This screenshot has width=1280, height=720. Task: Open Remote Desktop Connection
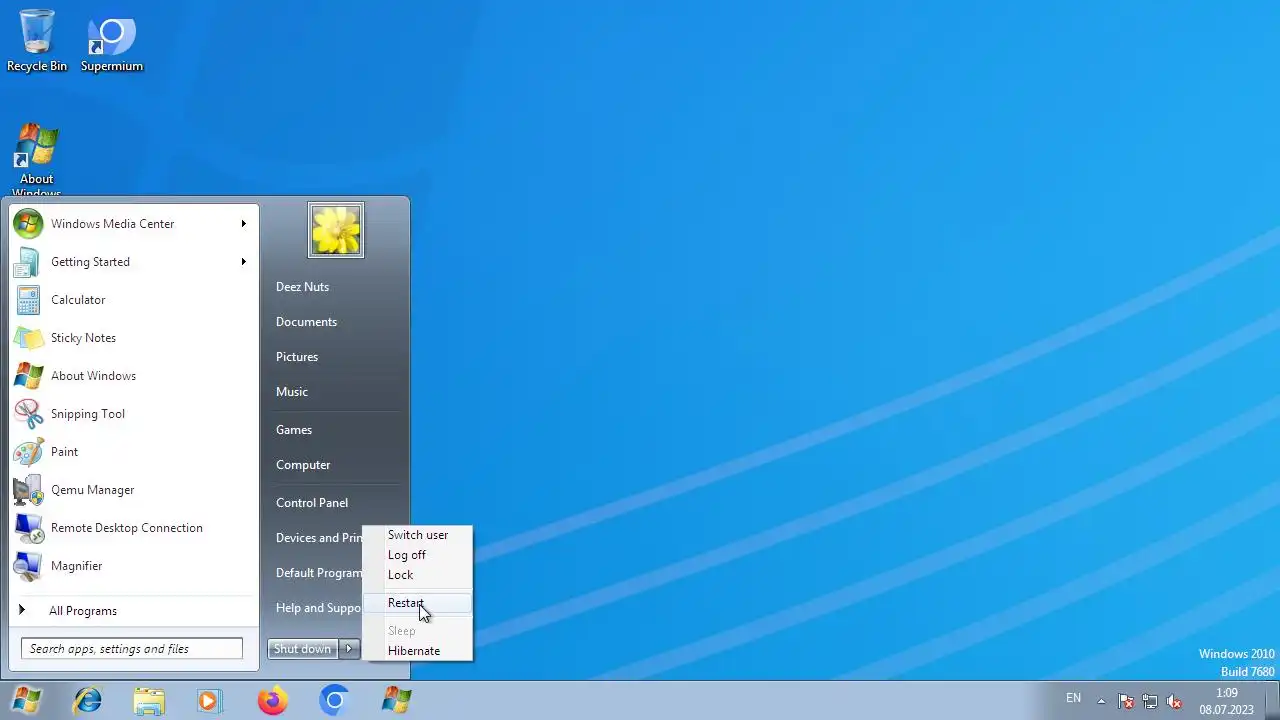click(x=134, y=528)
